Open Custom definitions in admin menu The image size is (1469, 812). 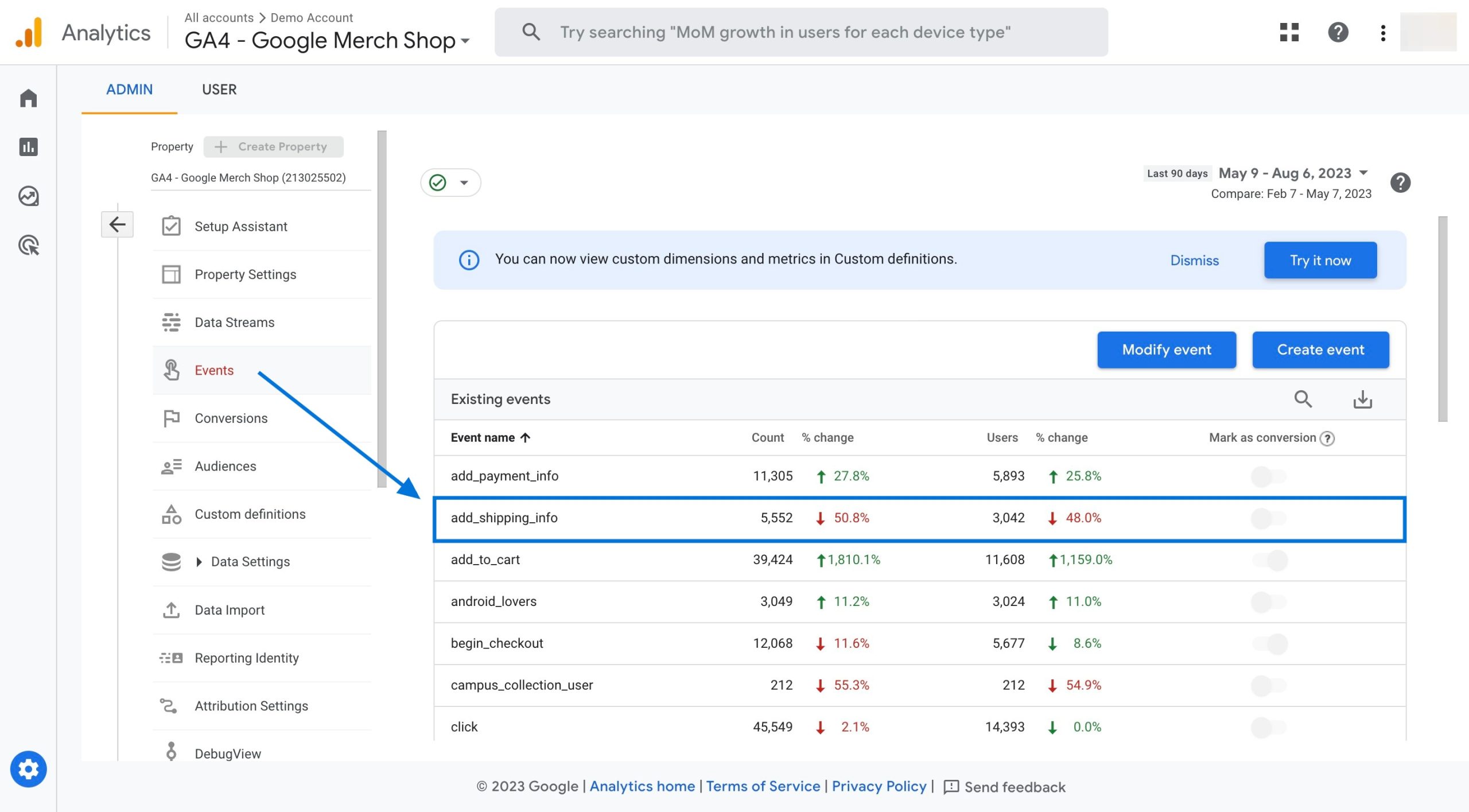(x=262, y=514)
